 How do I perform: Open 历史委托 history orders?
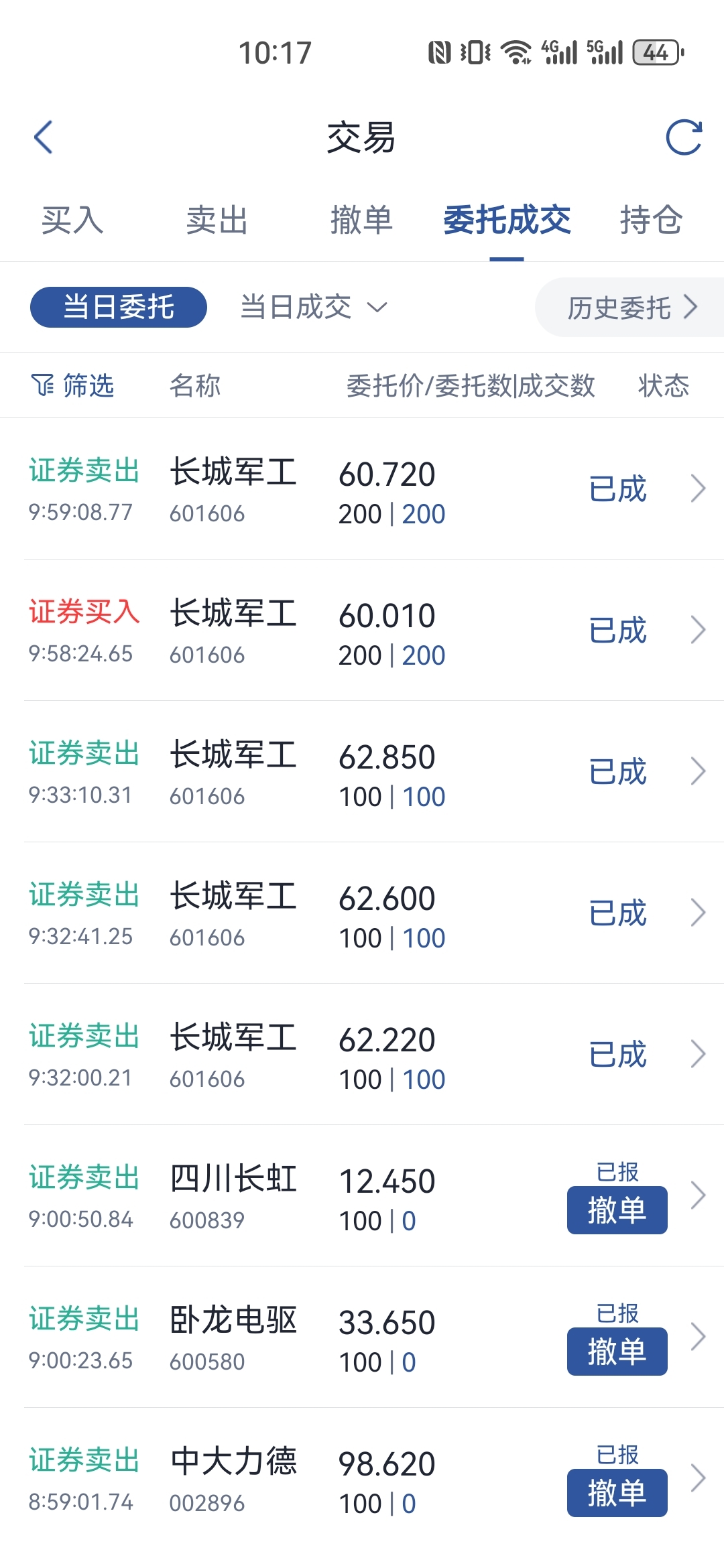[630, 308]
